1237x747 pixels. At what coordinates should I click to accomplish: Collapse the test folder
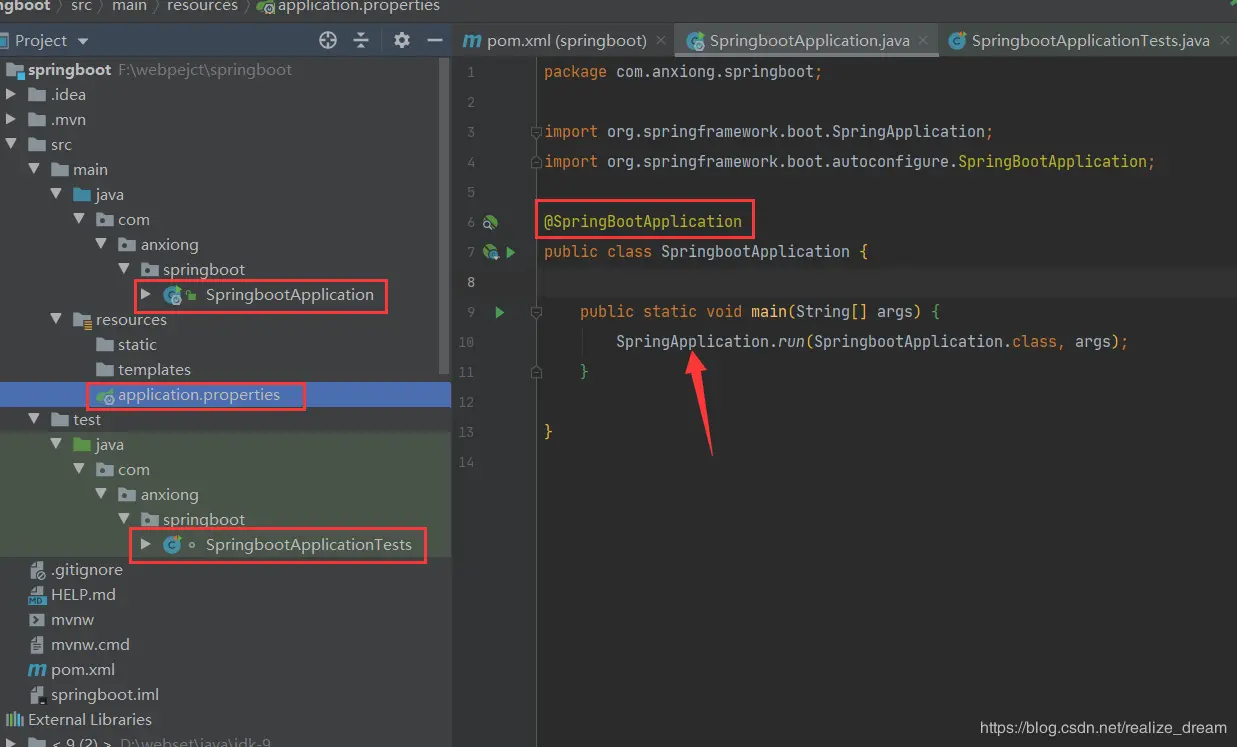[35, 420]
